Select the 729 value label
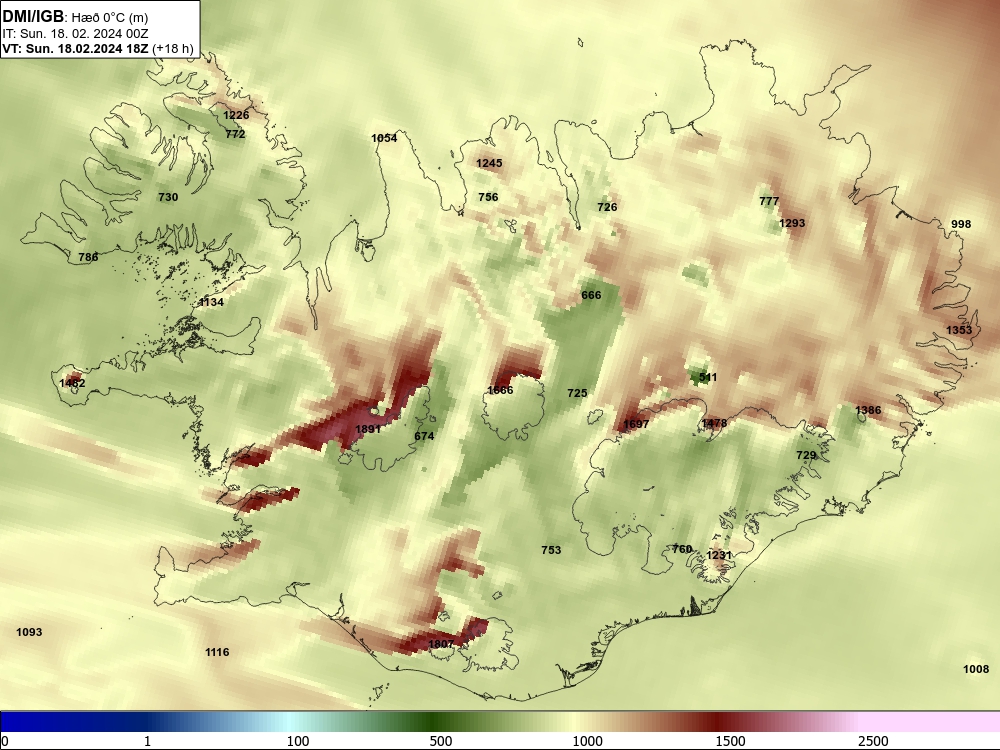 click(x=806, y=455)
